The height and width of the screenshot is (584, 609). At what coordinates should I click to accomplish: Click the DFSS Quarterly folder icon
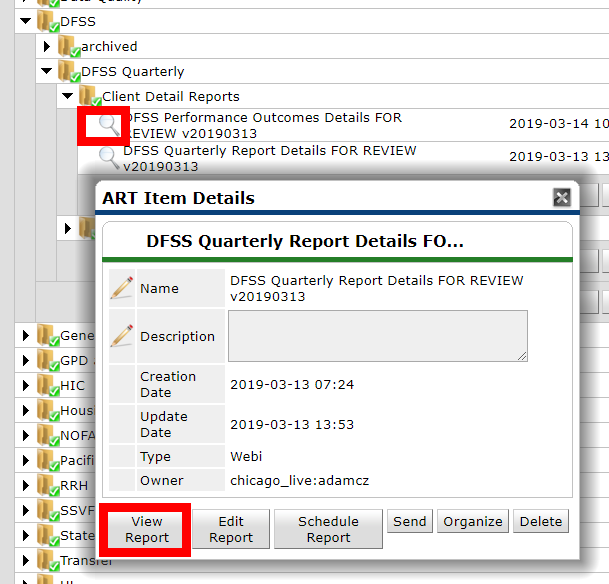(x=69, y=71)
